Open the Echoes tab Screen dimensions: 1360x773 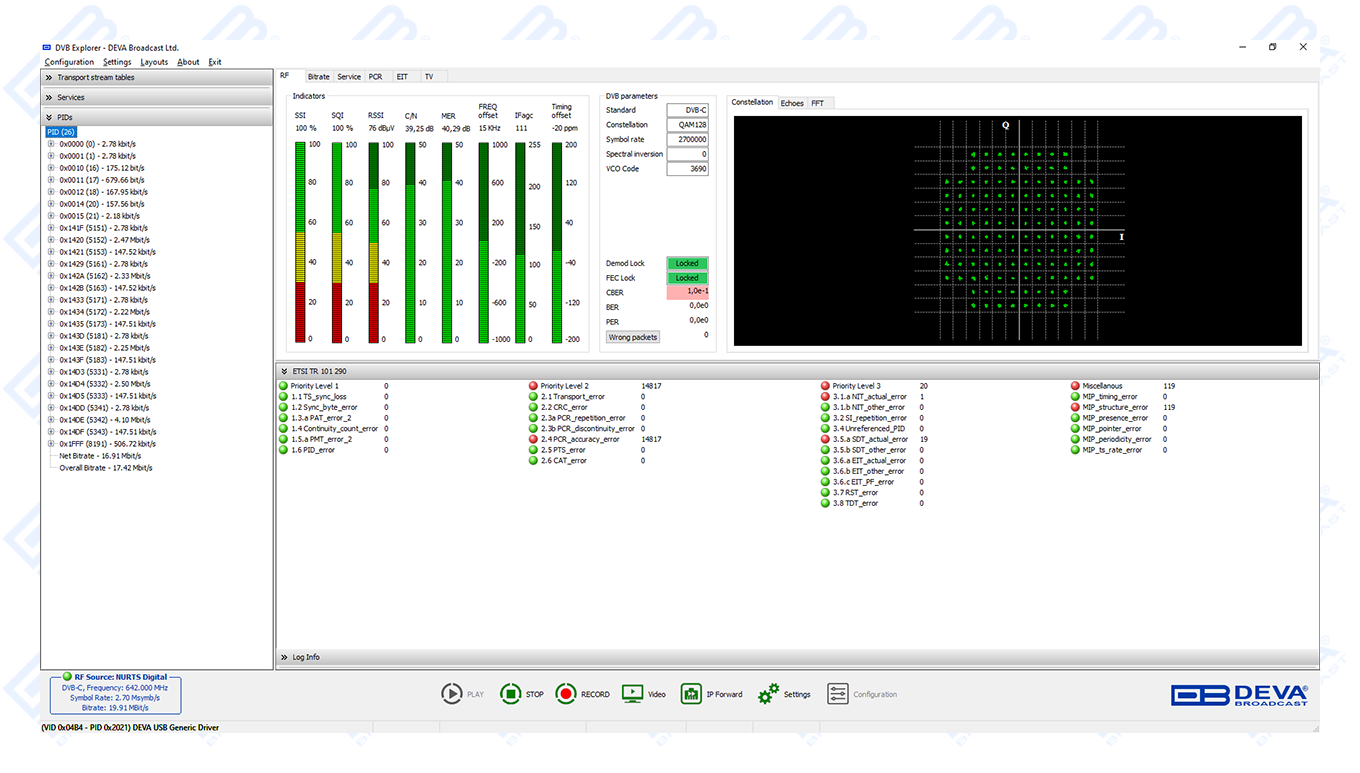coord(792,103)
